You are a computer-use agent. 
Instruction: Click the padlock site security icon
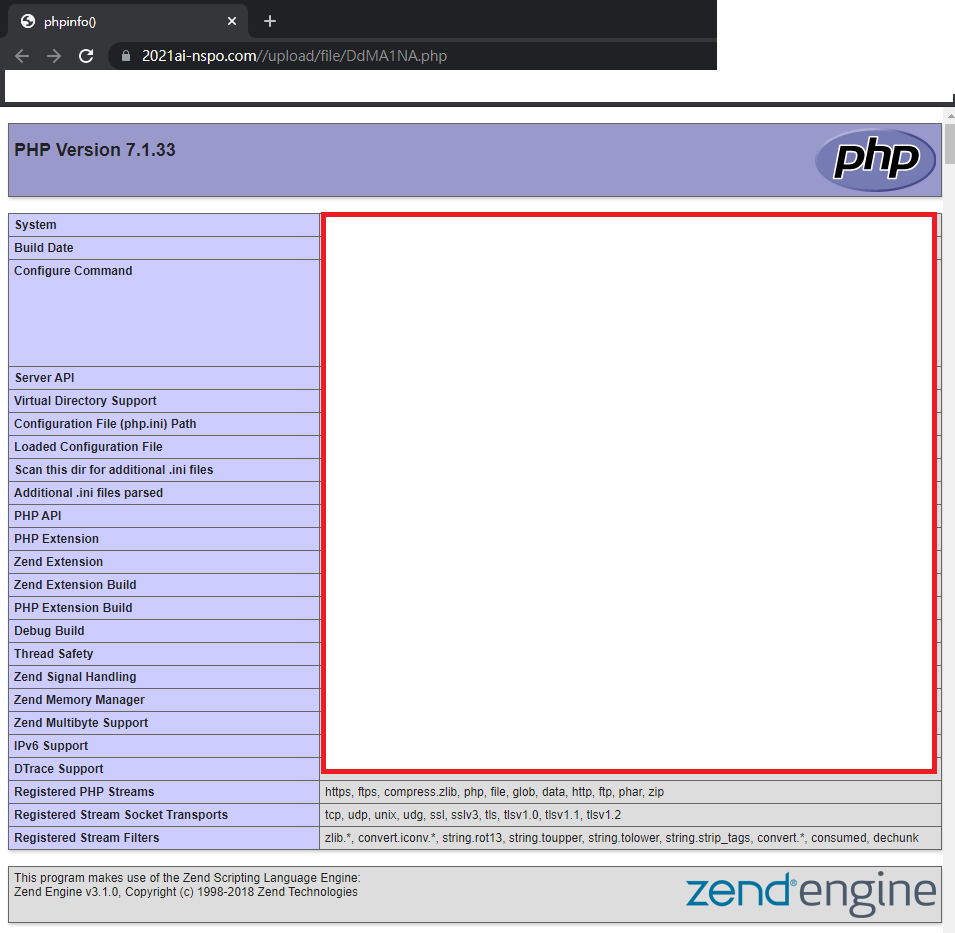(126, 56)
